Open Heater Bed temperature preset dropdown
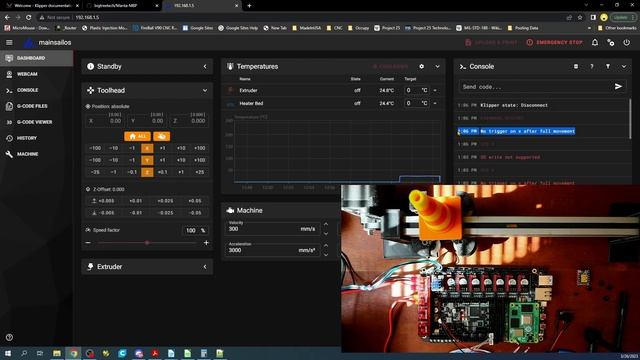 pos(435,103)
